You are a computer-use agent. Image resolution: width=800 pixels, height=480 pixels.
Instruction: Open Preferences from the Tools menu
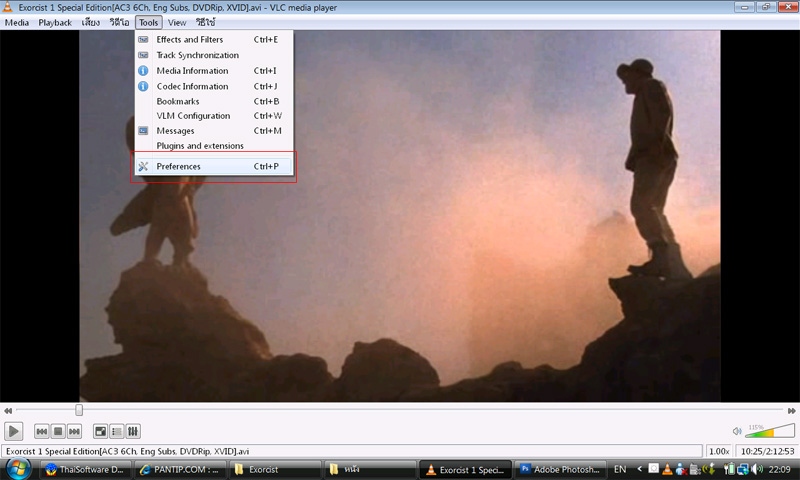[x=214, y=166]
